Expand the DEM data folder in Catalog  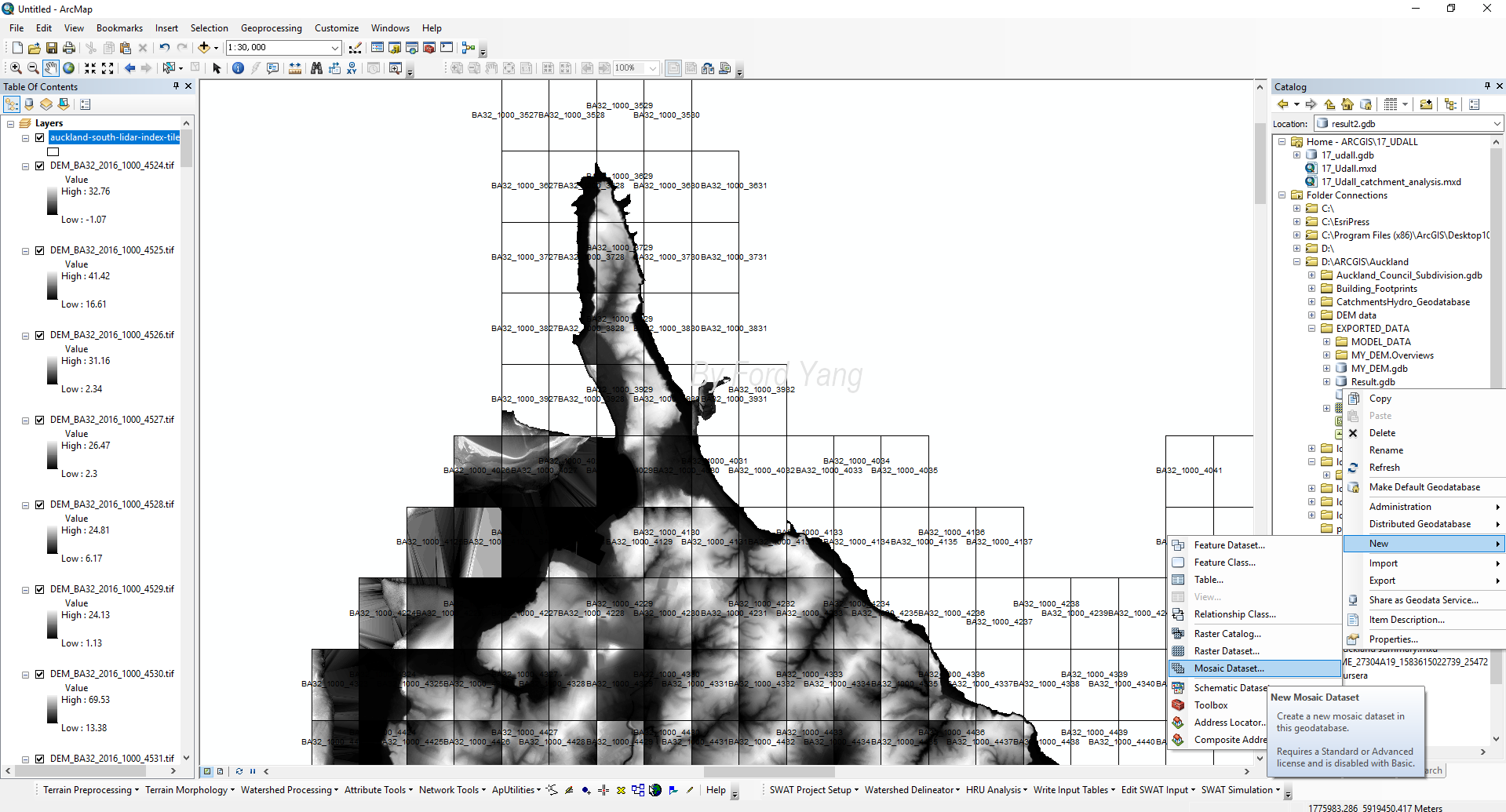[x=1311, y=315]
